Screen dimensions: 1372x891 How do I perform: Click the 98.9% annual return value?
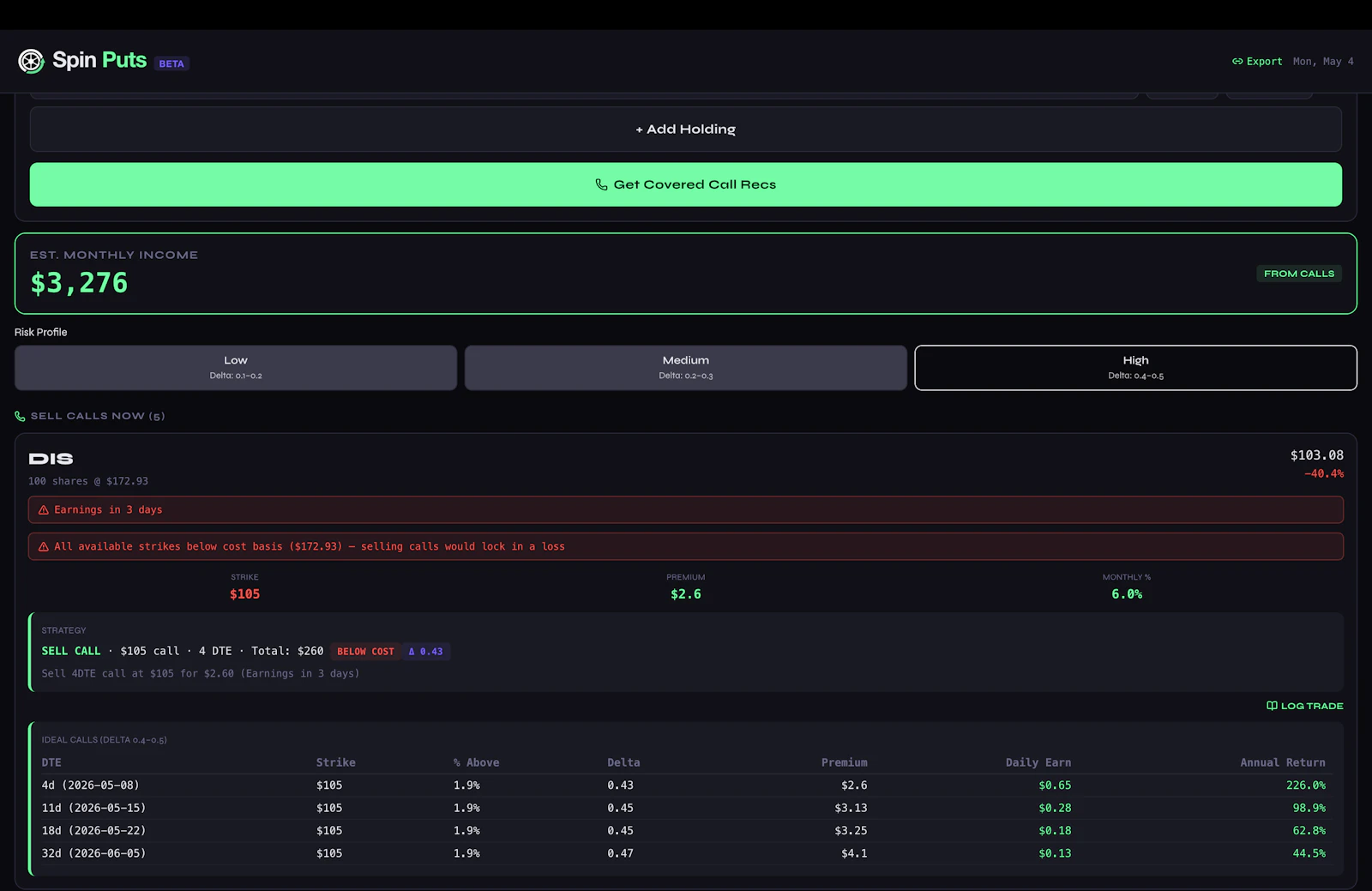tap(1309, 808)
